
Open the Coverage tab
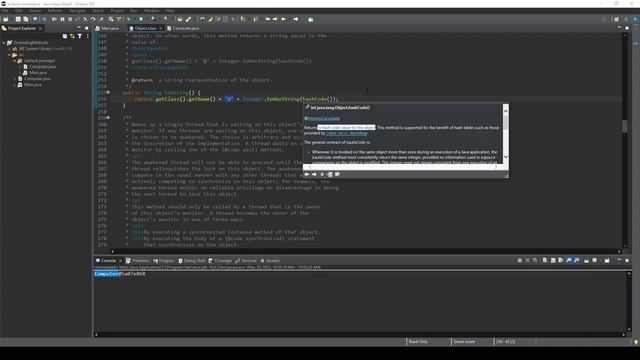(220, 260)
